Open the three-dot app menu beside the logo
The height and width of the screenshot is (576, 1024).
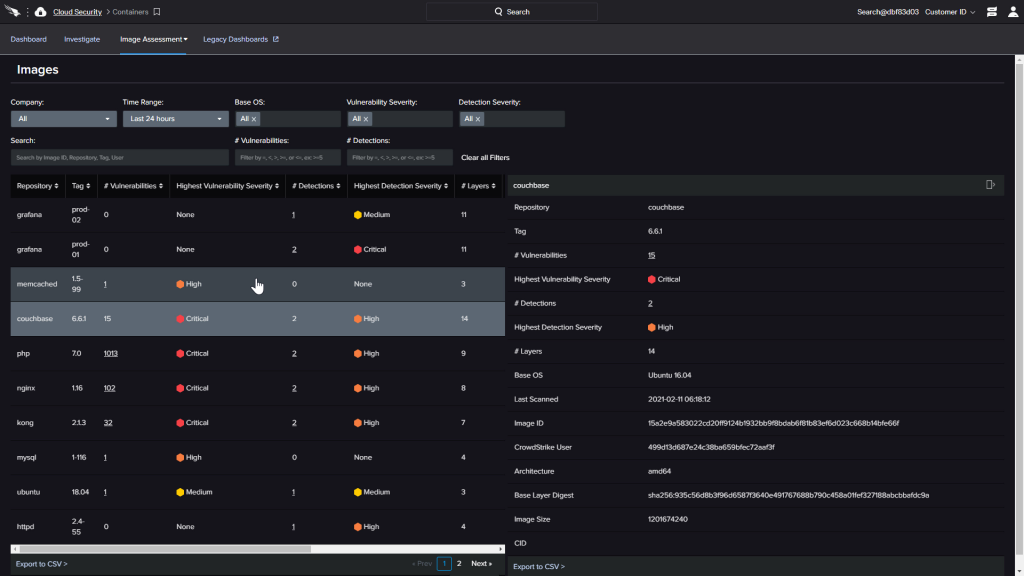pos(27,12)
